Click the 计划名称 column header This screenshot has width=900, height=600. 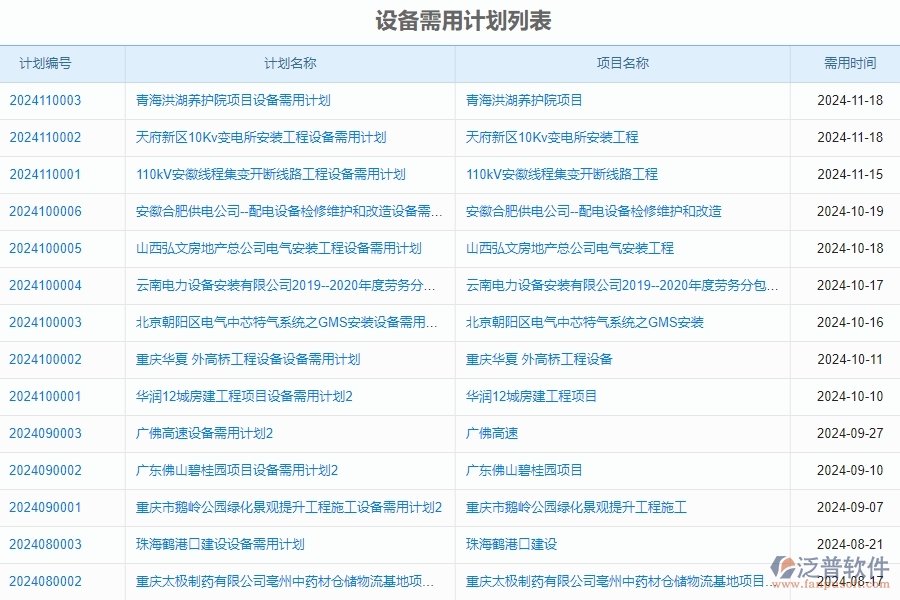(290, 63)
